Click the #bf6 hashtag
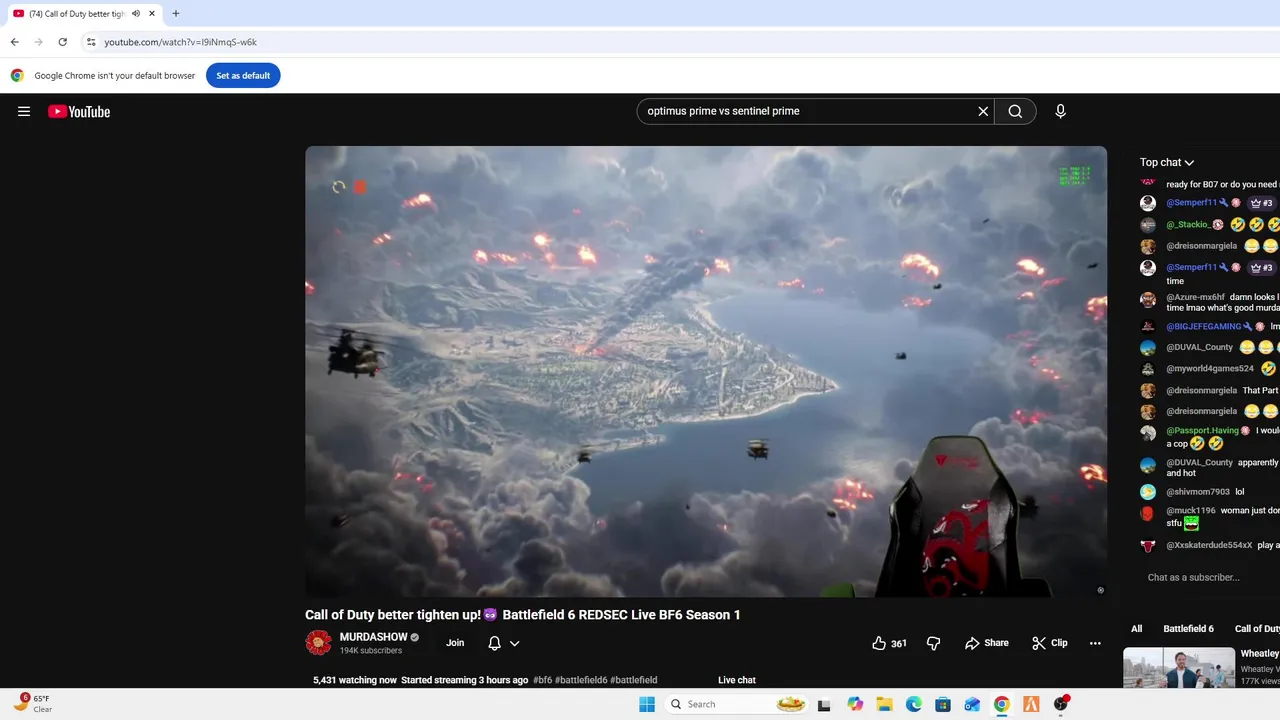Viewport: 1280px width, 720px height. pos(542,680)
